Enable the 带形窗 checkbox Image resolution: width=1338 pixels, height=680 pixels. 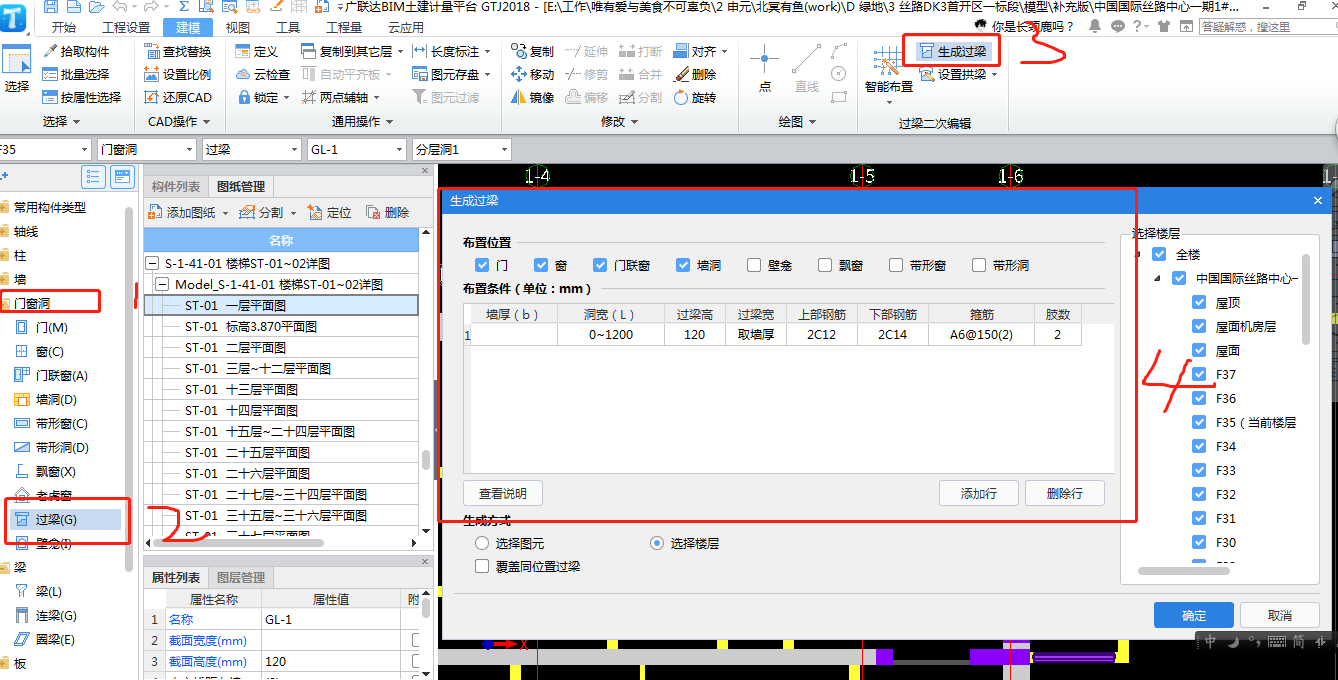click(896, 265)
